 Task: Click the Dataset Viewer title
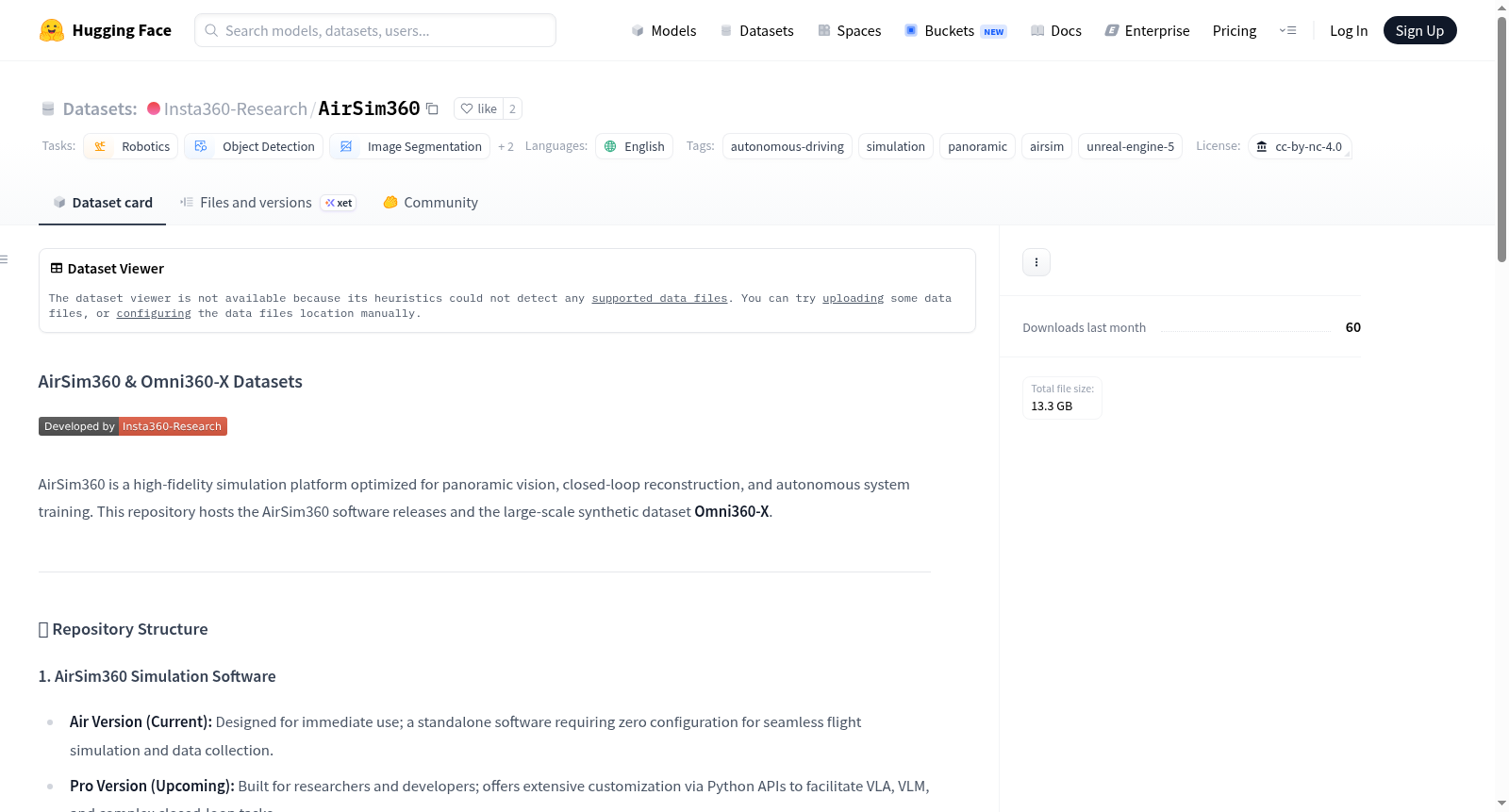click(107, 269)
